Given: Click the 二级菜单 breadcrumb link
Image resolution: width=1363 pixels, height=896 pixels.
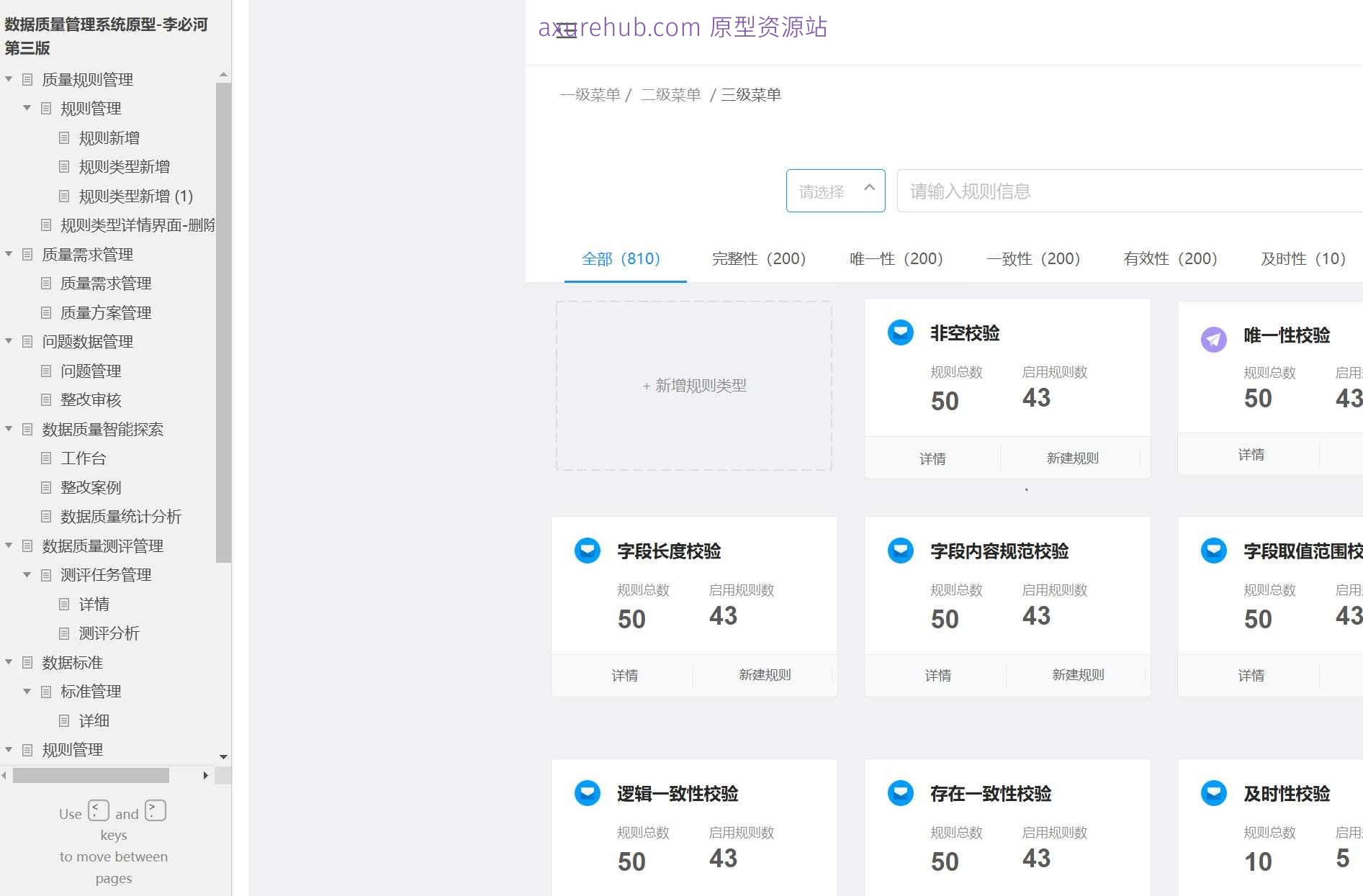Looking at the screenshot, I should pos(671,94).
